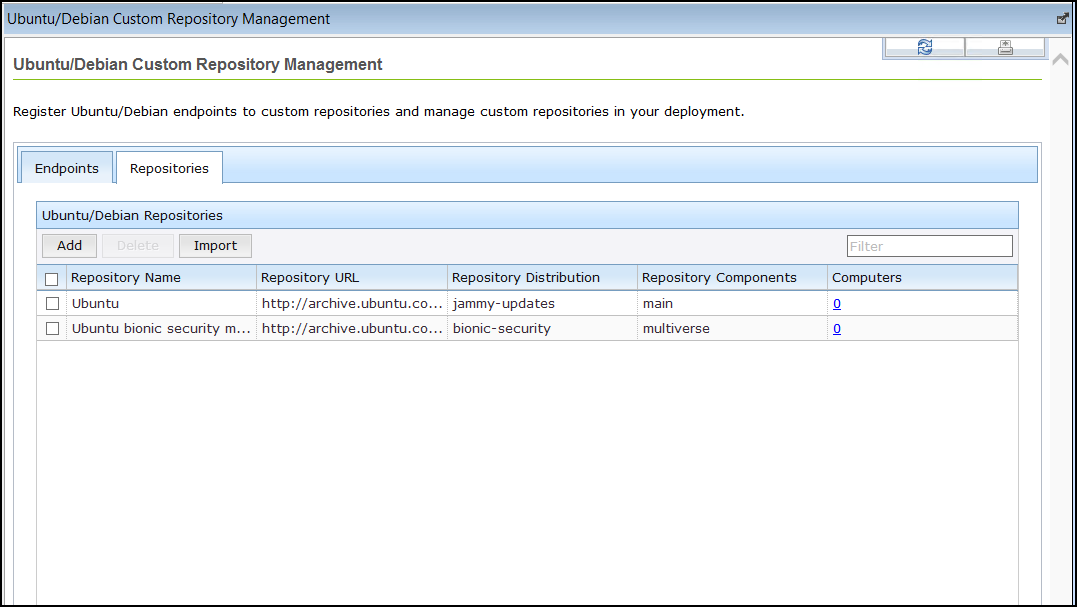Focus the Filter input field
Screen dimensions: 1077x607
pos(929,246)
